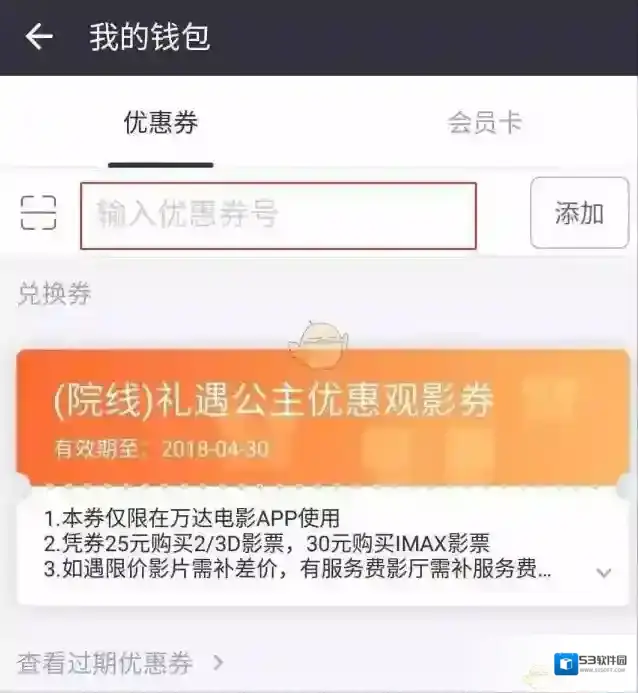The height and width of the screenshot is (693, 638).
Task: Select the 礼遇公主优惠观影券 coupon card
Action: (323, 418)
